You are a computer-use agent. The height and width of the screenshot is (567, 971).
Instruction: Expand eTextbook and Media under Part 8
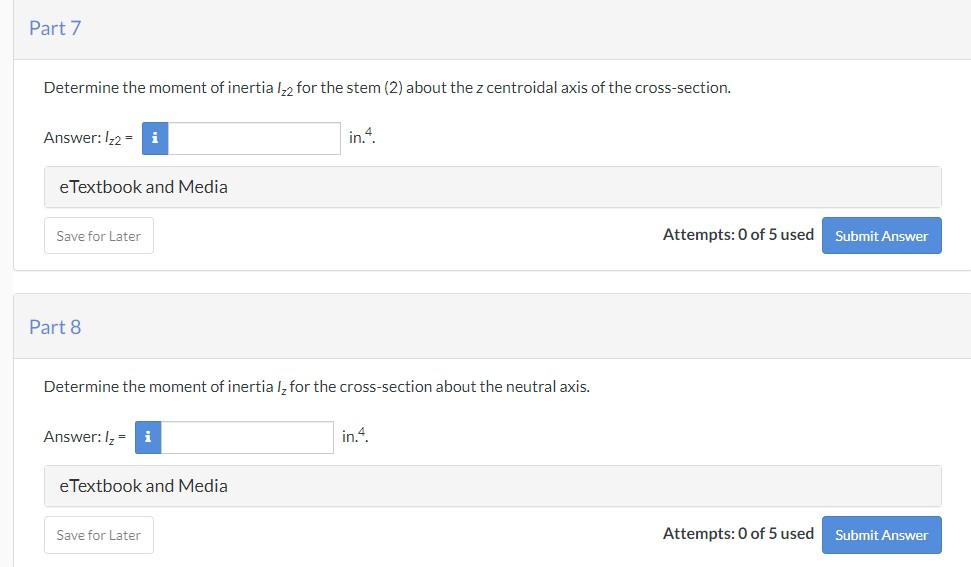click(x=143, y=486)
